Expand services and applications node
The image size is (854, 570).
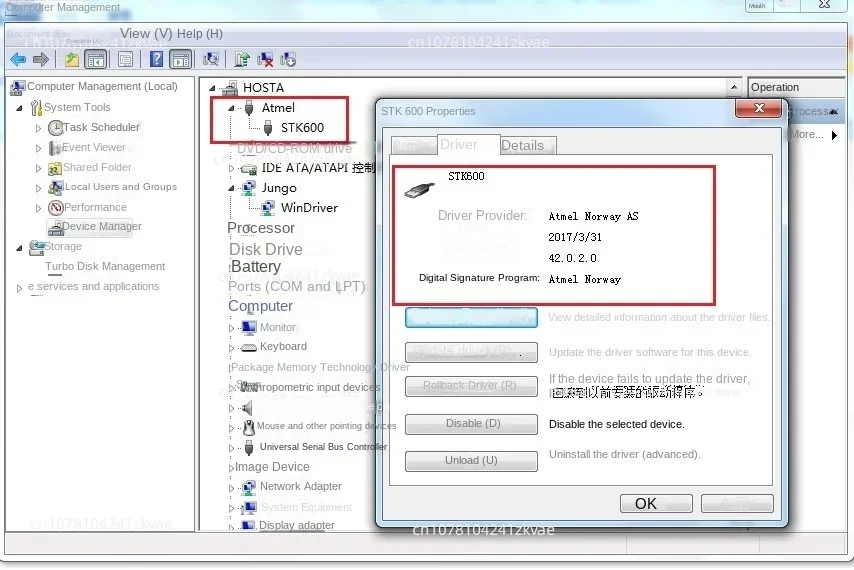pos(19,288)
